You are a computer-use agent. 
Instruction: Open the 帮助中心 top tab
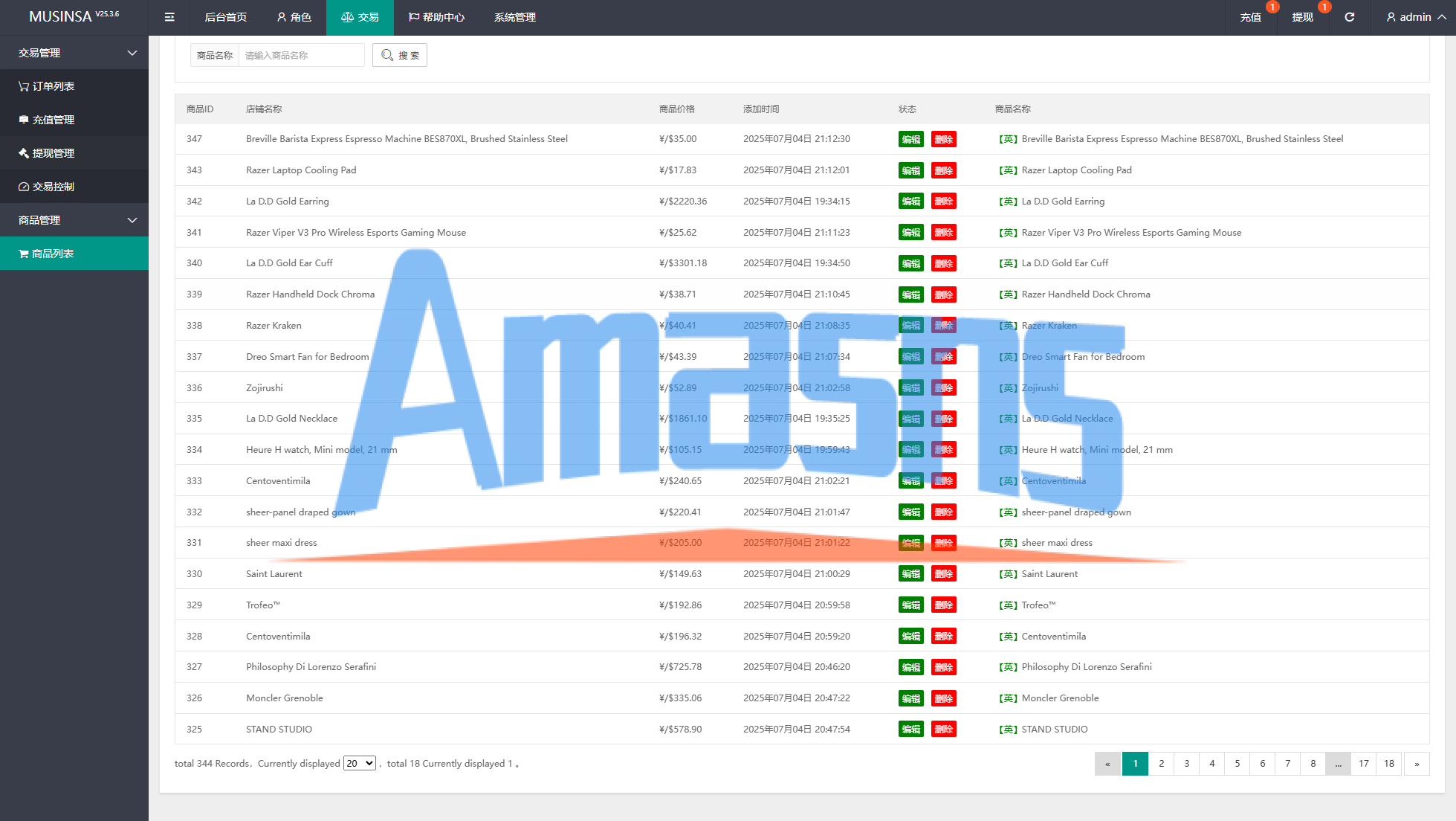click(436, 17)
